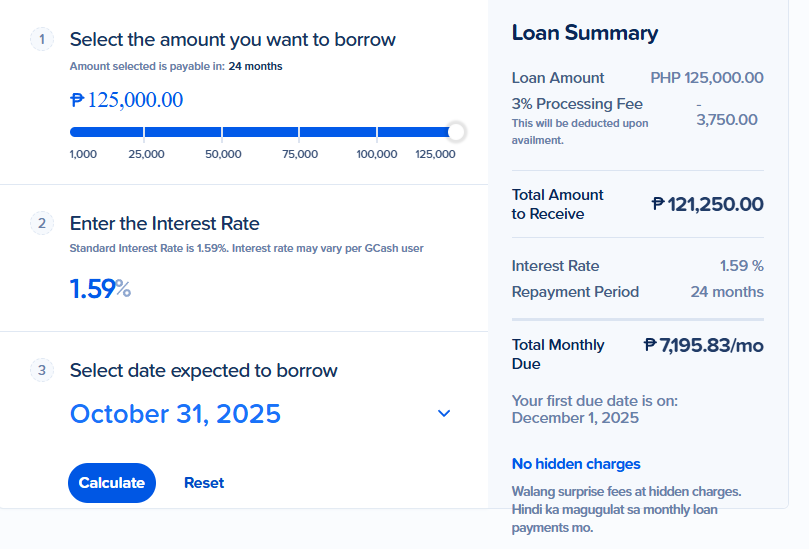Click the Loan Summary heading
The image size is (809, 549).
(585, 33)
